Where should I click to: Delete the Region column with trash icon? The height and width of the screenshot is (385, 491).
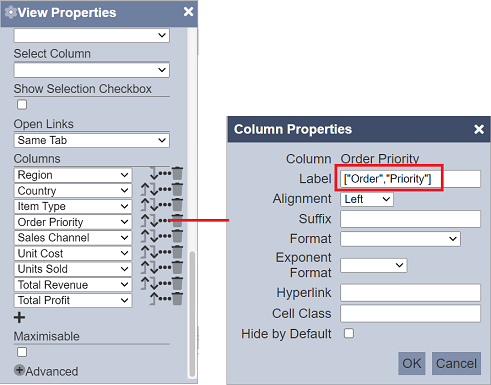(177, 173)
